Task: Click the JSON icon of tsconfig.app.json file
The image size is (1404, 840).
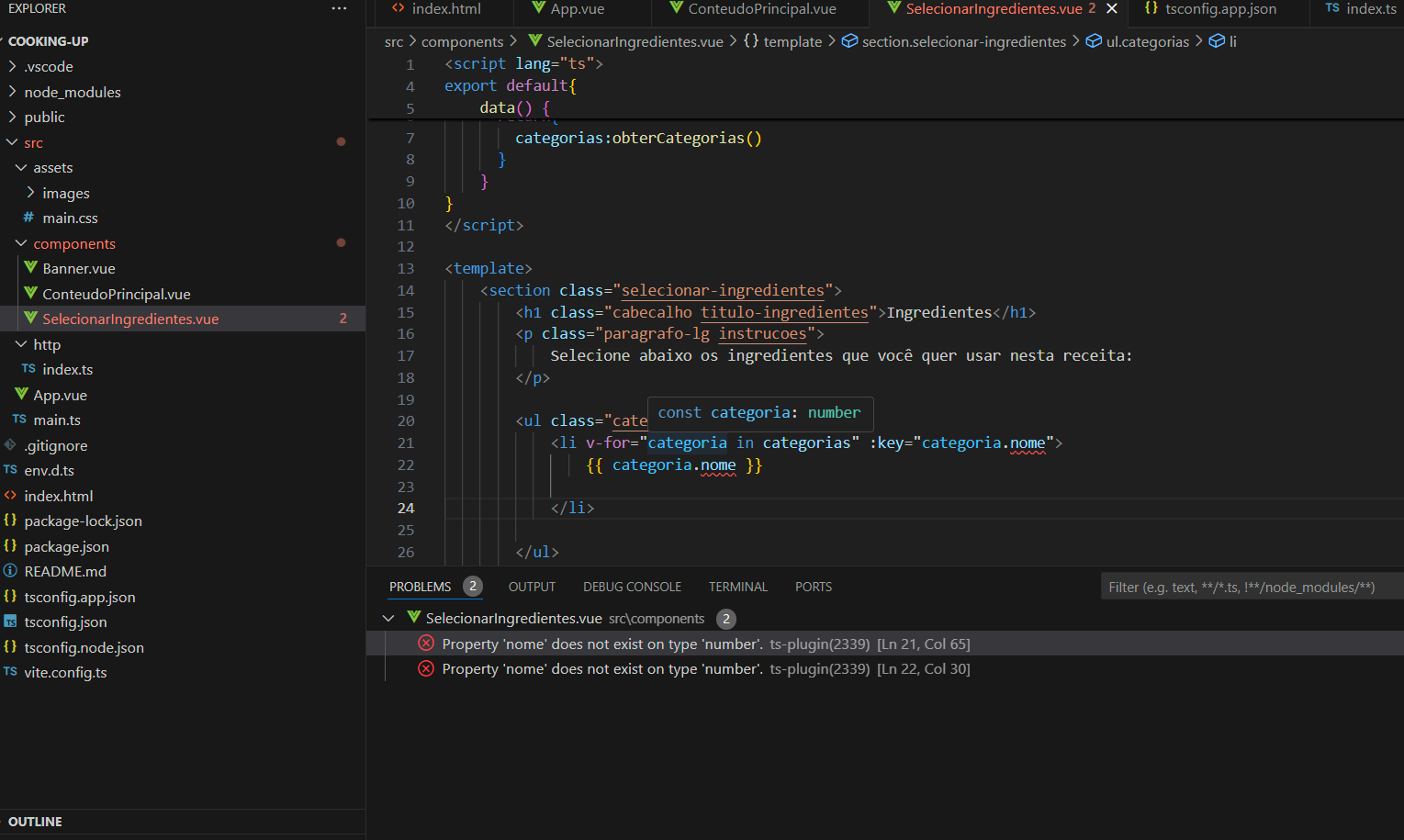Action: [x=10, y=597]
